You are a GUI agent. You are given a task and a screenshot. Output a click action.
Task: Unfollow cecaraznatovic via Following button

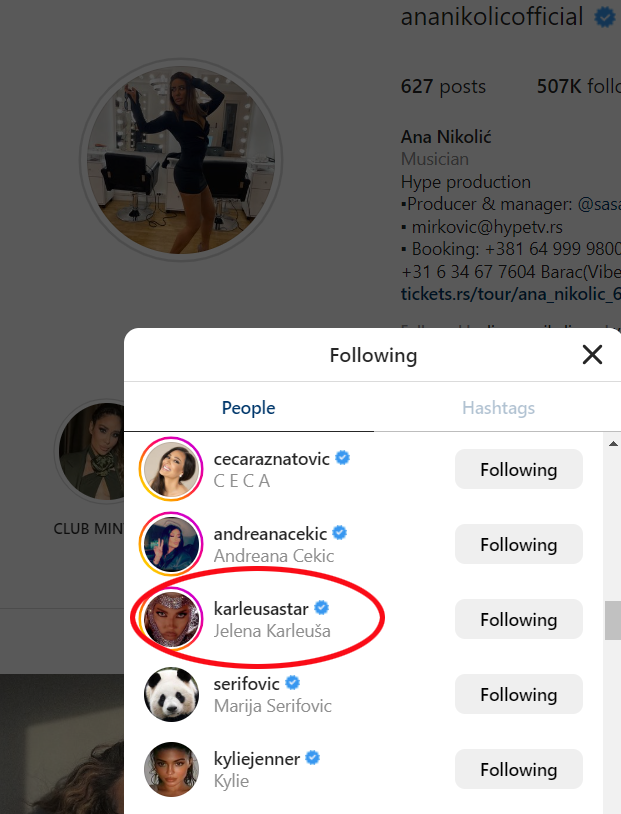coord(518,470)
